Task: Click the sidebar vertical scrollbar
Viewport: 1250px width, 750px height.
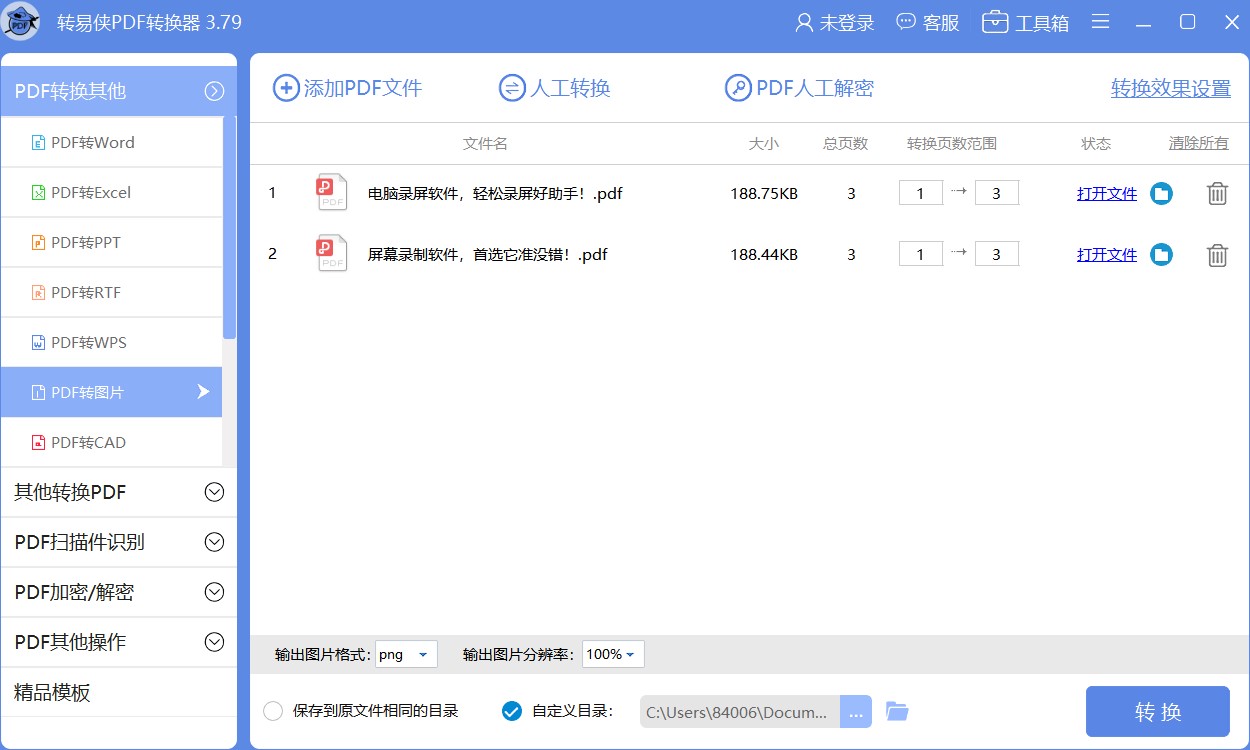Action: point(229,228)
